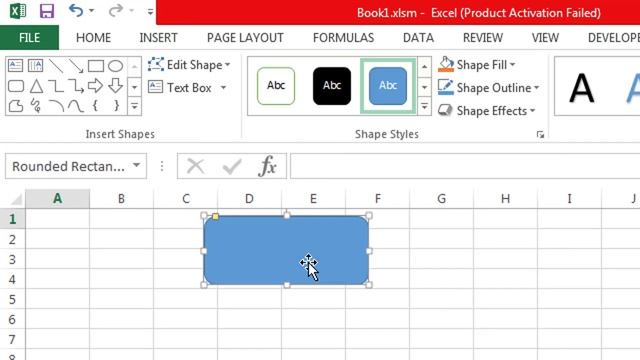Viewport: 640px width, 360px height.
Task: Select row 1 header
Action: pyautogui.click(x=13, y=219)
